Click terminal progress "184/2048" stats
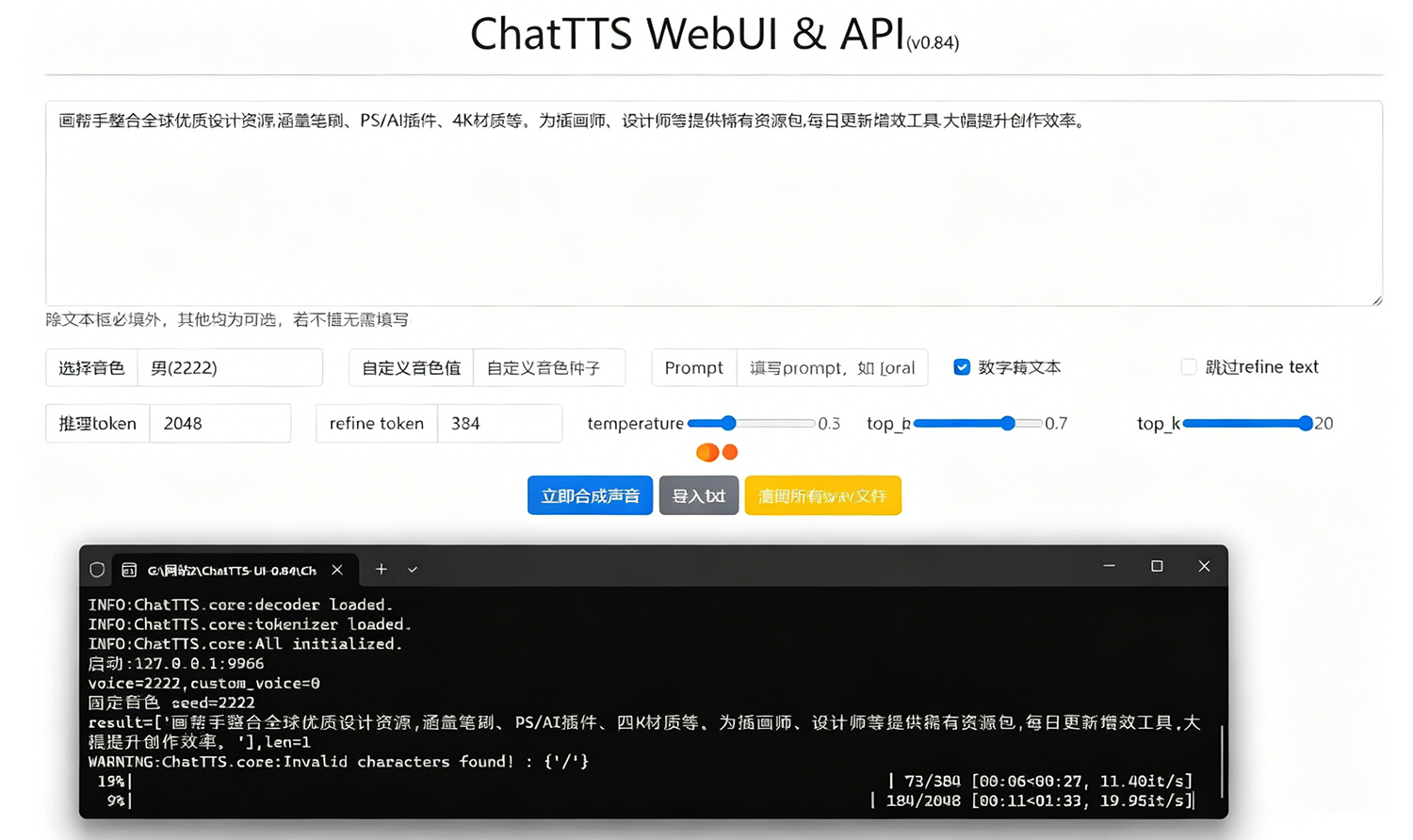The height and width of the screenshot is (840, 1413). [1040, 801]
